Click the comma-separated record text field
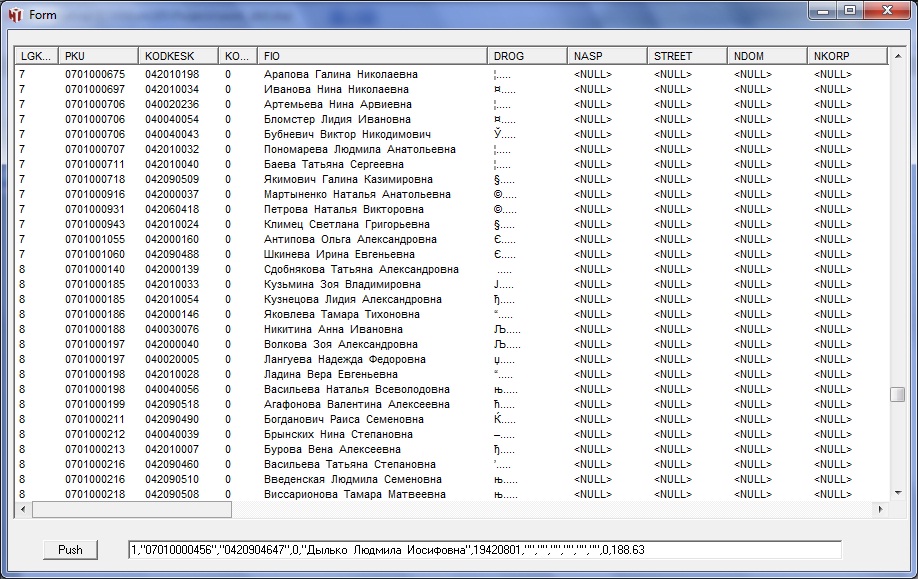 pos(484,549)
